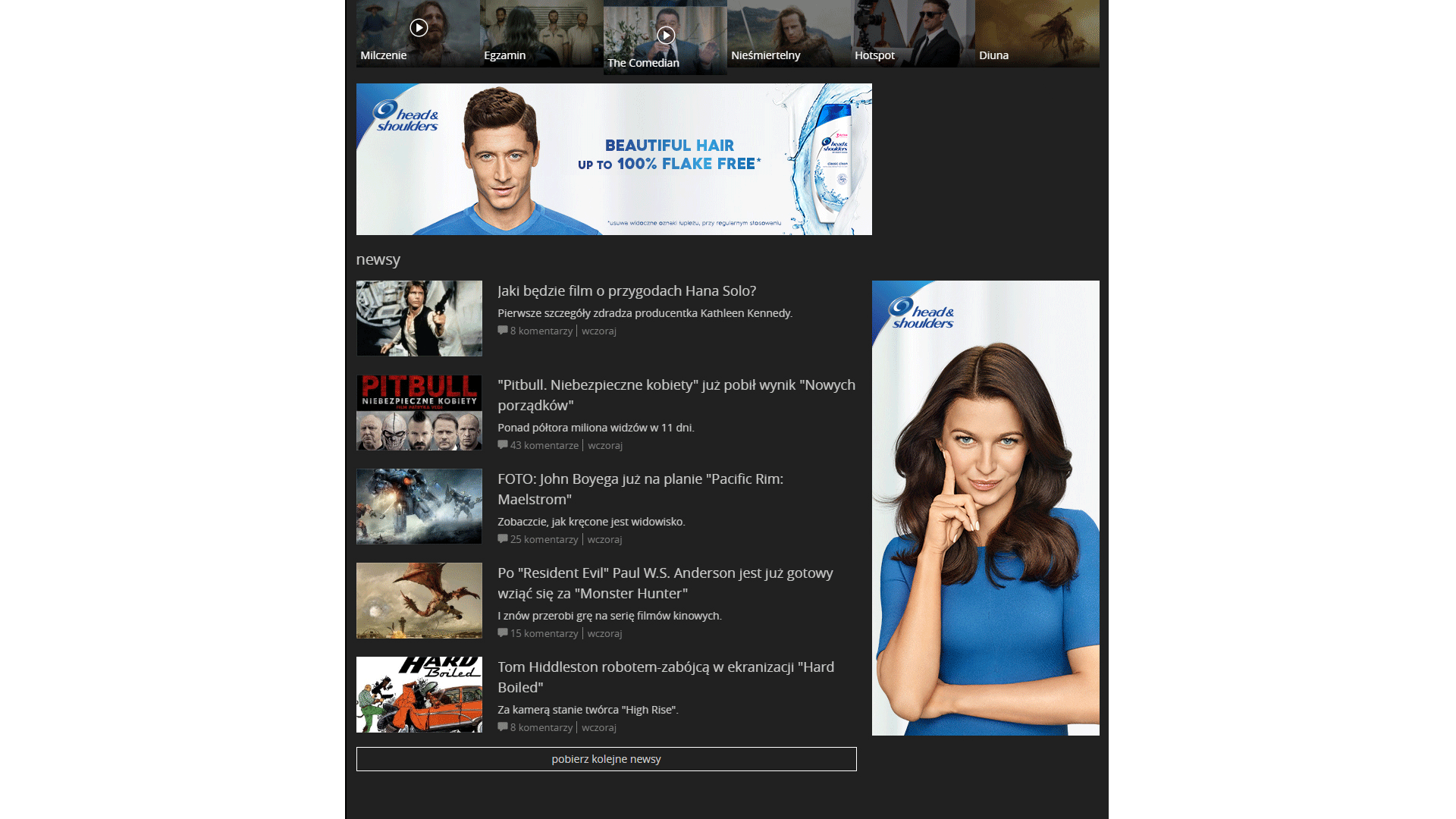Click pobierz kolejne newsy button
This screenshot has width=1456, height=819.
606,758
